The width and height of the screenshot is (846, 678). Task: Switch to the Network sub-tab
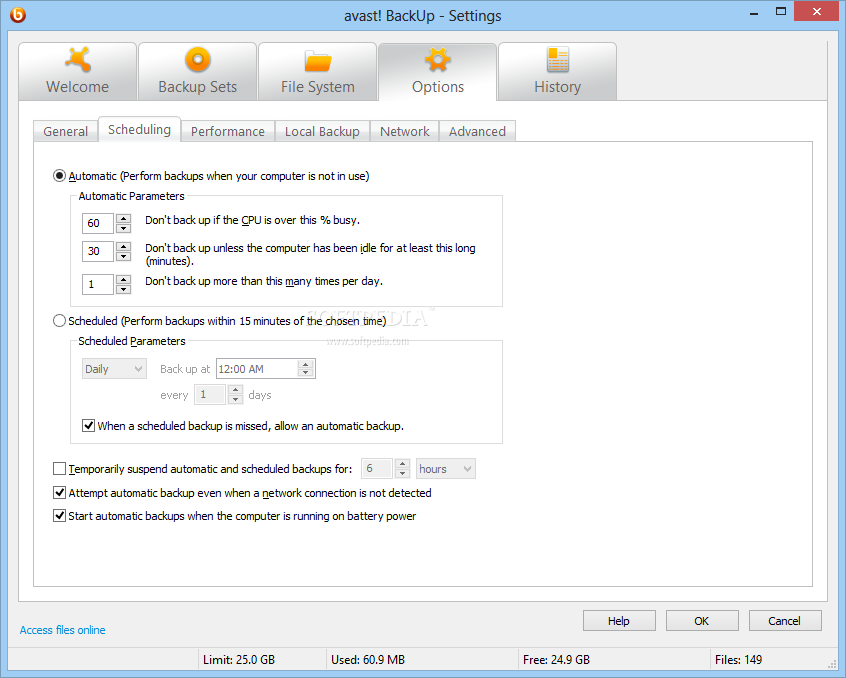tap(405, 131)
